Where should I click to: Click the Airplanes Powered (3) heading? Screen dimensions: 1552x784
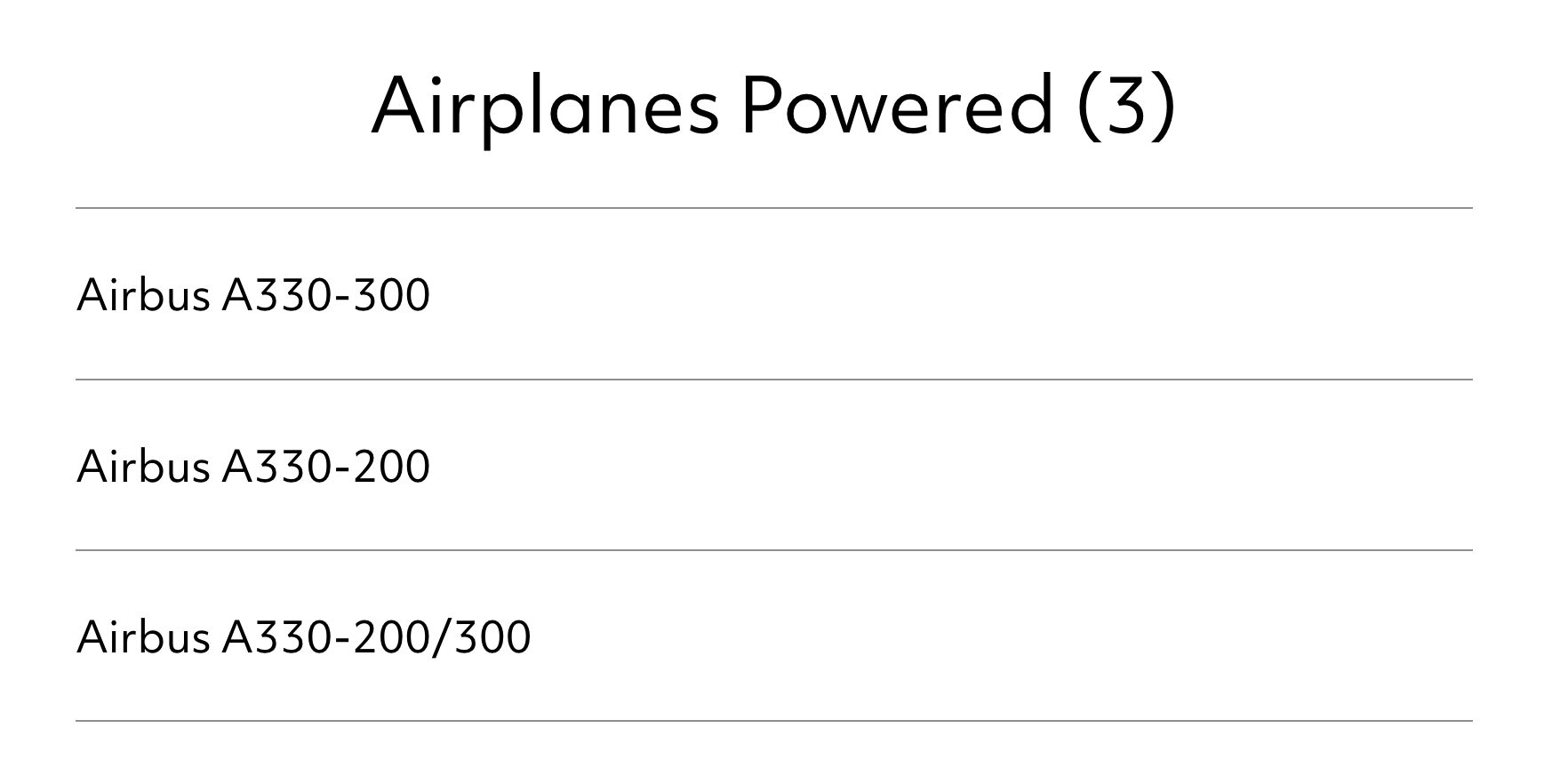[x=773, y=105]
